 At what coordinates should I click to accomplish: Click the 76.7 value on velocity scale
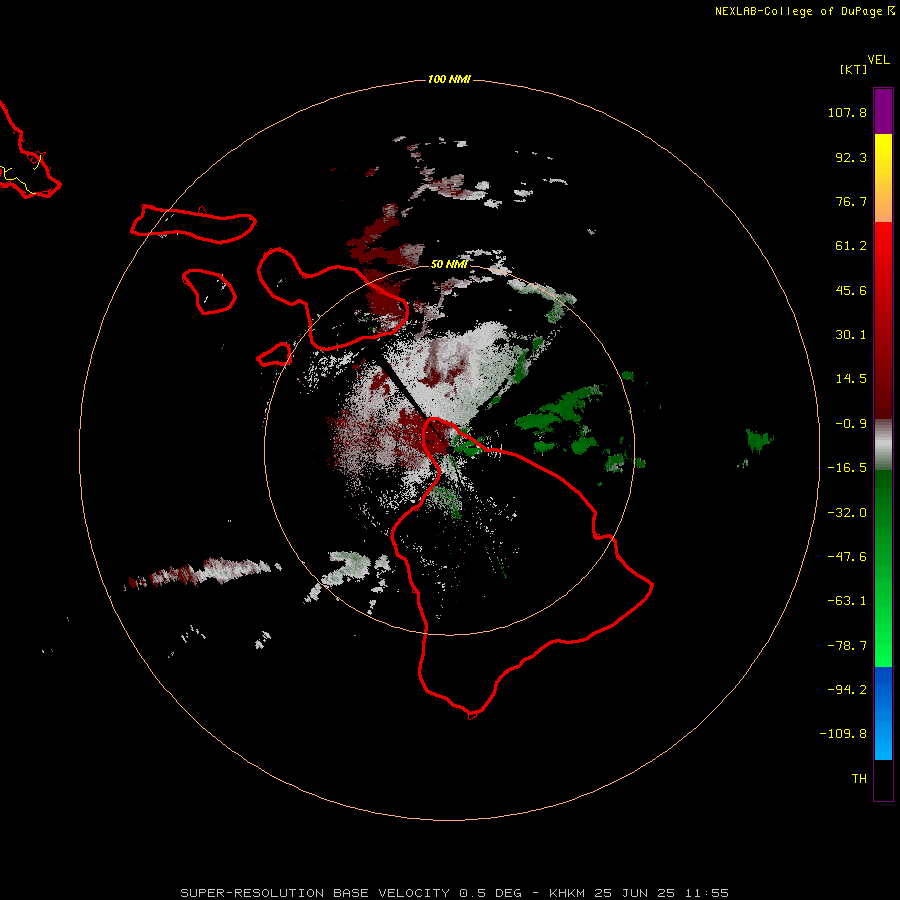pos(851,201)
